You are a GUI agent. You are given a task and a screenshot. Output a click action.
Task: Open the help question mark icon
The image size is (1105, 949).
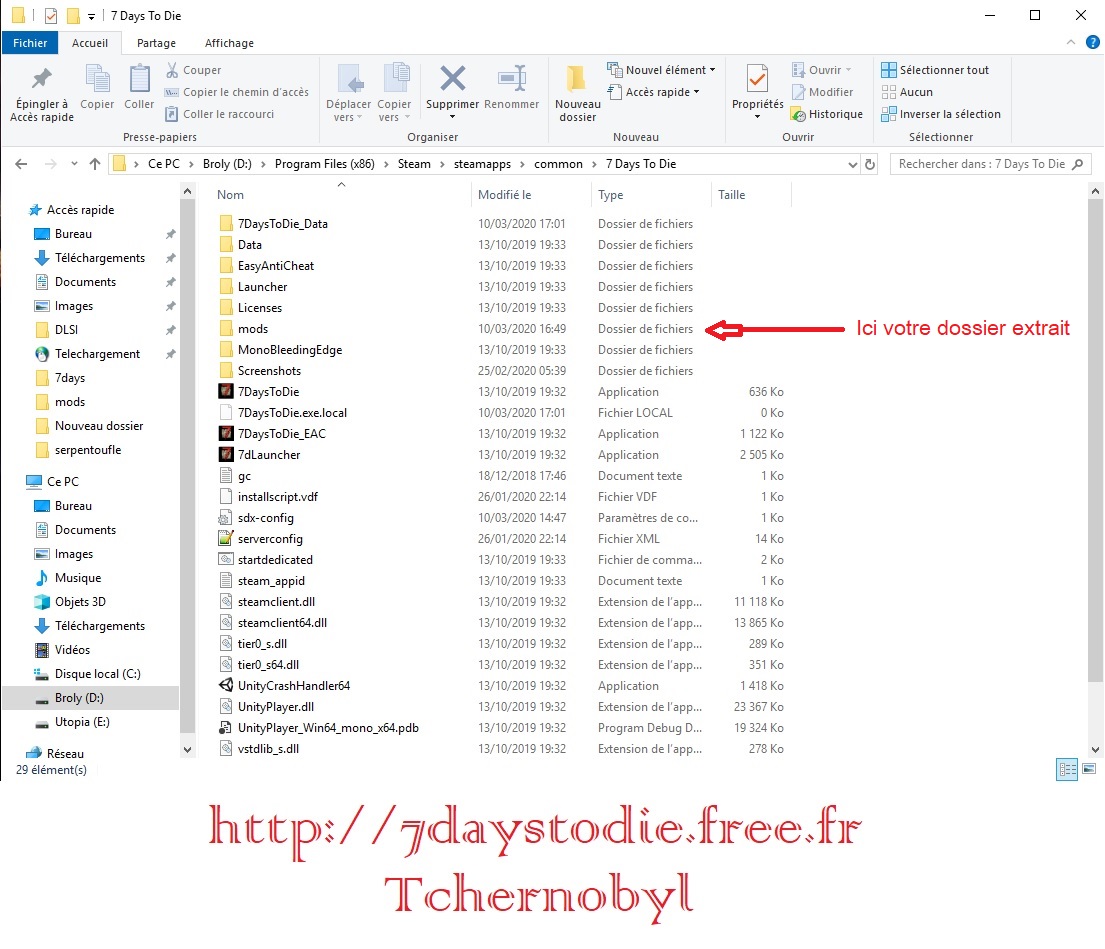point(1092,42)
